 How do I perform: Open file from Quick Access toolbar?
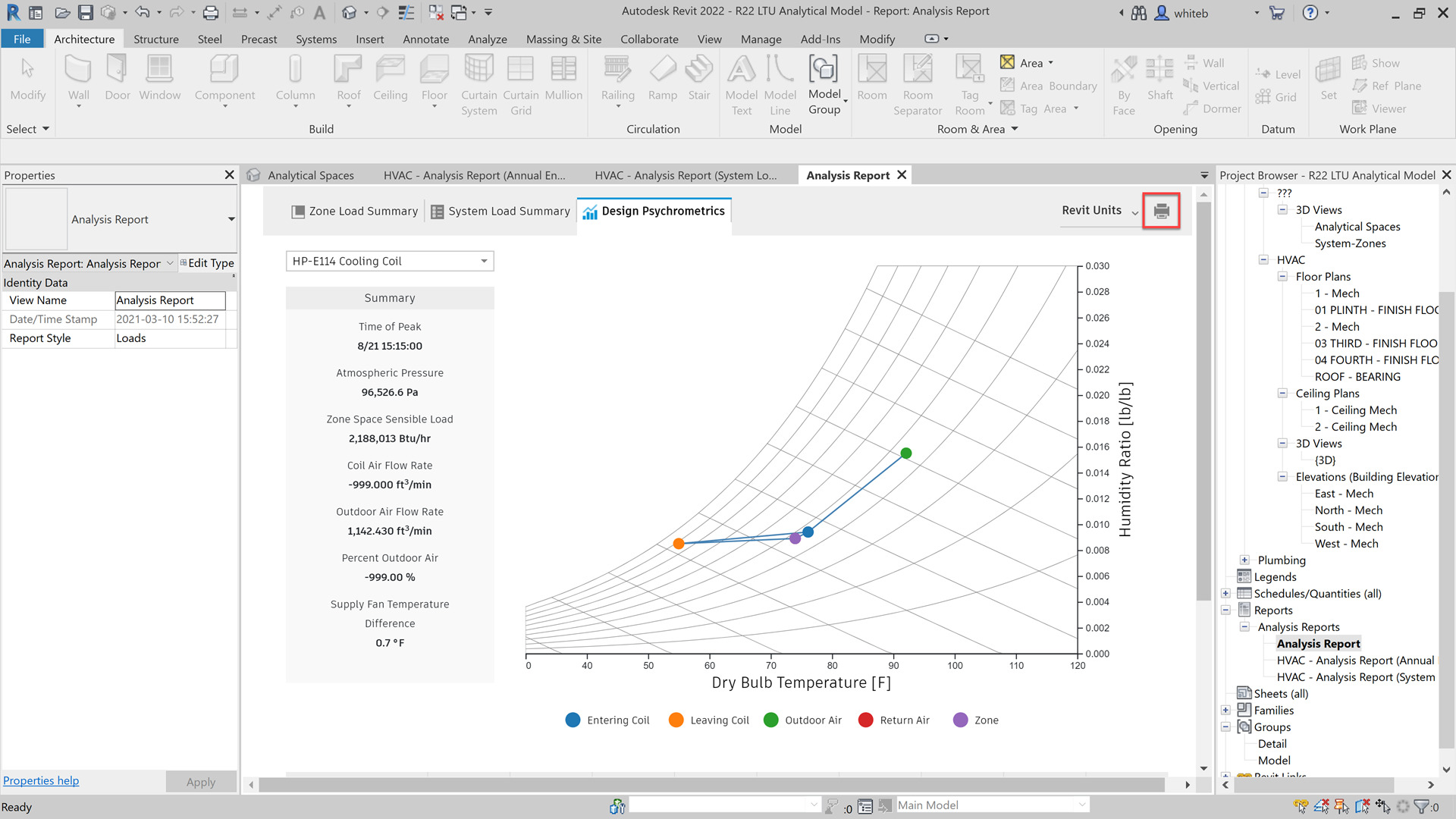(62, 13)
